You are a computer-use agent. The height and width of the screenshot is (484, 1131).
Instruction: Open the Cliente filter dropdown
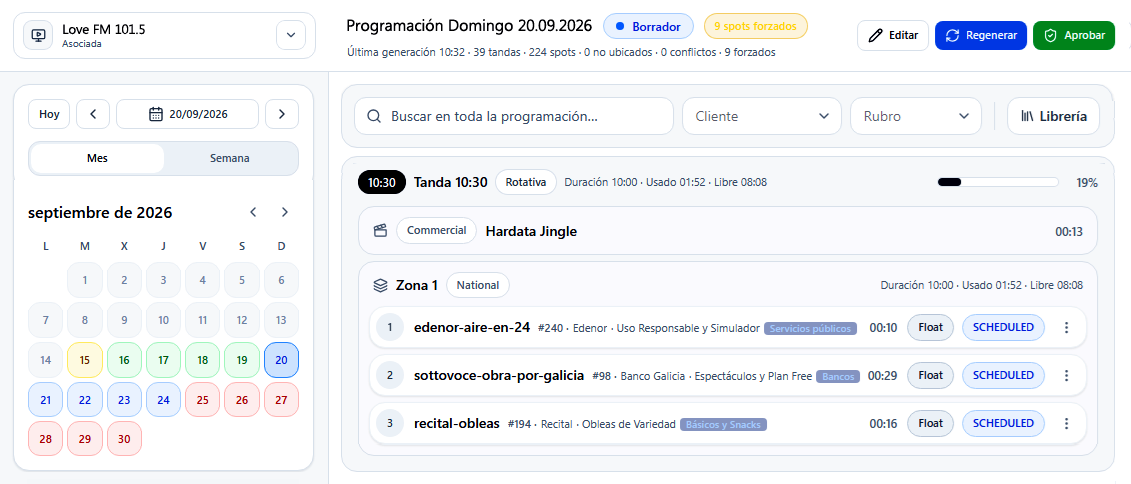coord(762,116)
